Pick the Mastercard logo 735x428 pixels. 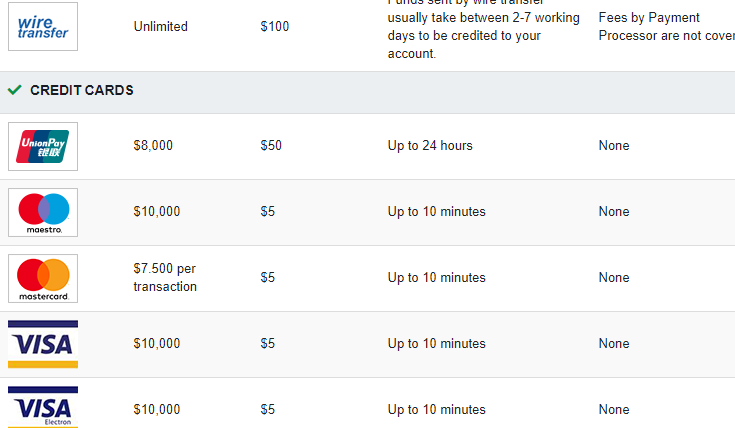pos(43,278)
